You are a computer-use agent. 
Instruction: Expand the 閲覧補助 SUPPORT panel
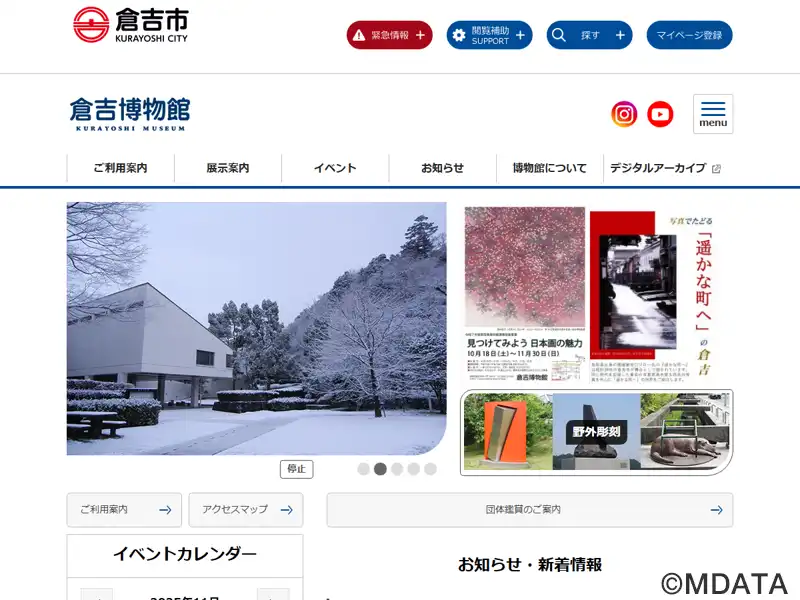tap(490, 35)
